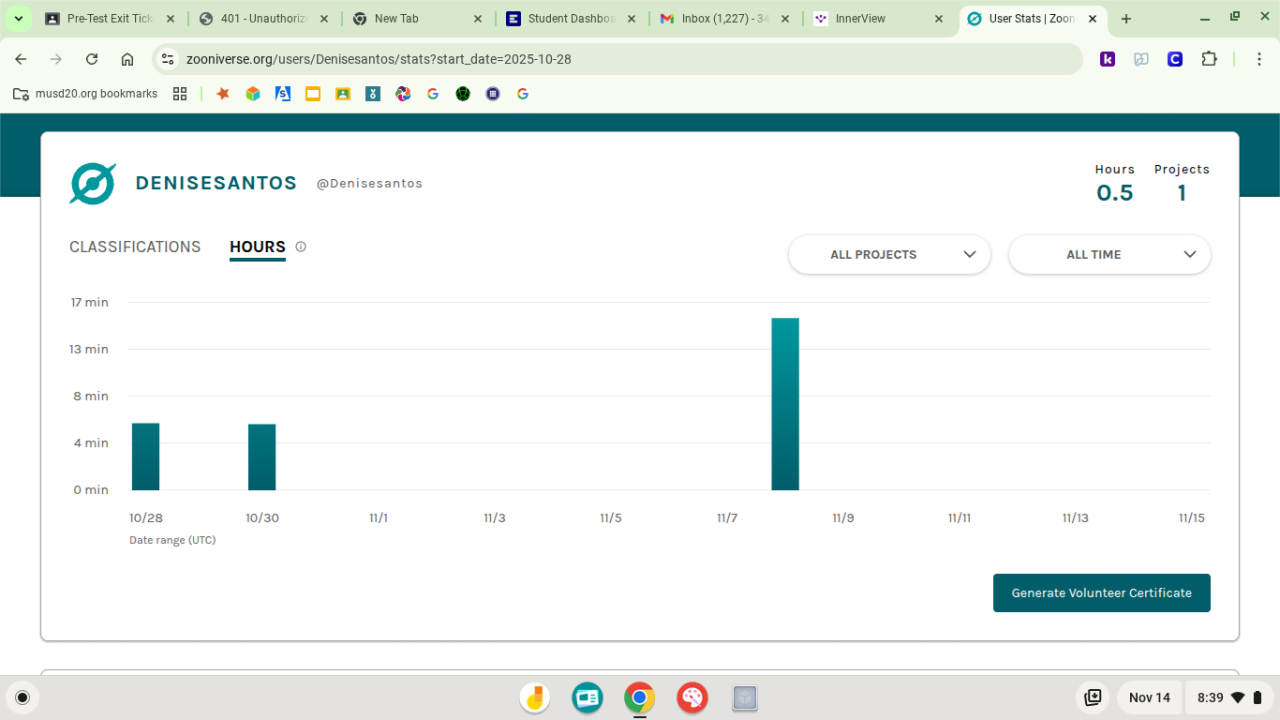Image resolution: width=1280 pixels, height=720 pixels.
Task: Switch to the 401 - Unauthorized tab
Action: click(x=262, y=19)
